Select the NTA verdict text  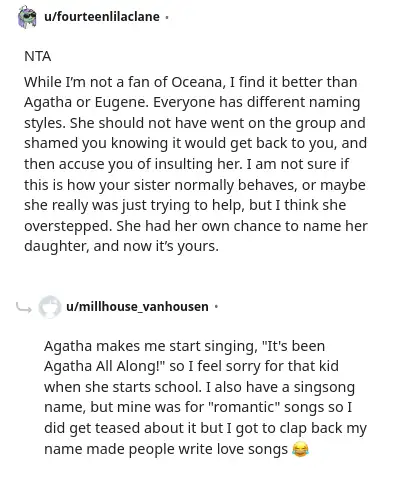pyautogui.click(x=38, y=56)
